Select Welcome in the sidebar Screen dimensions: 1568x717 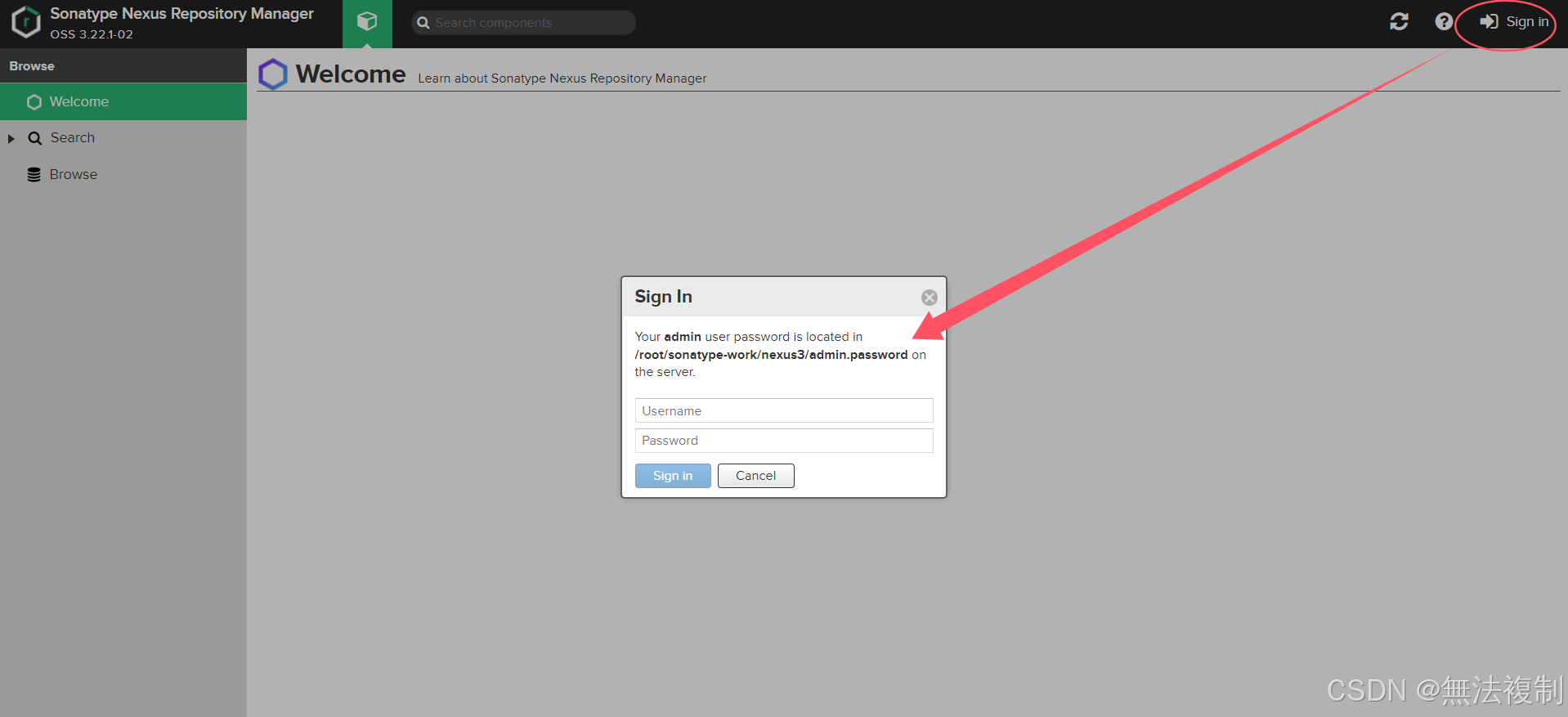pyautogui.click(x=123, y=101)
